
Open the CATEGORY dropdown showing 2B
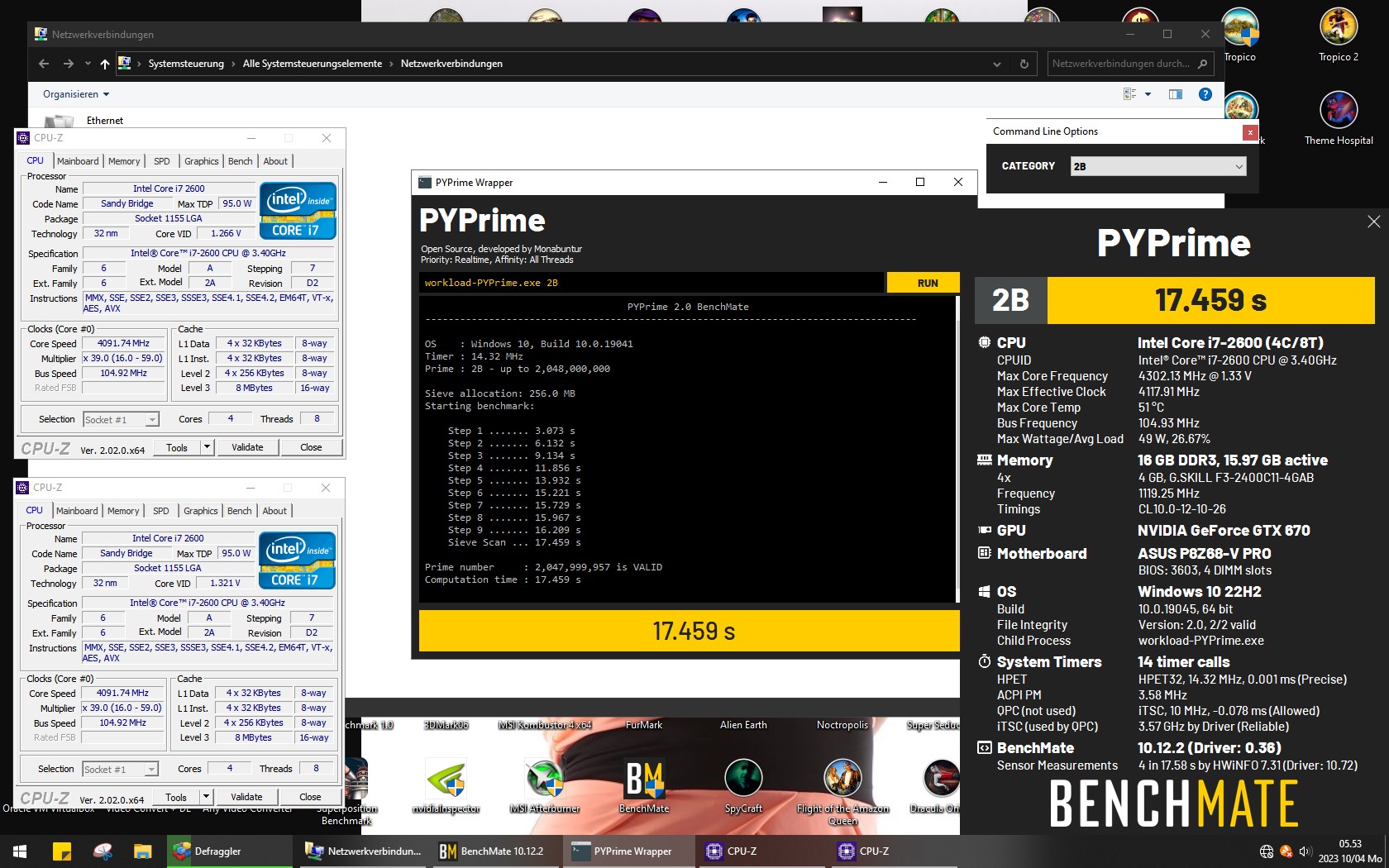tap(1157, 166)
